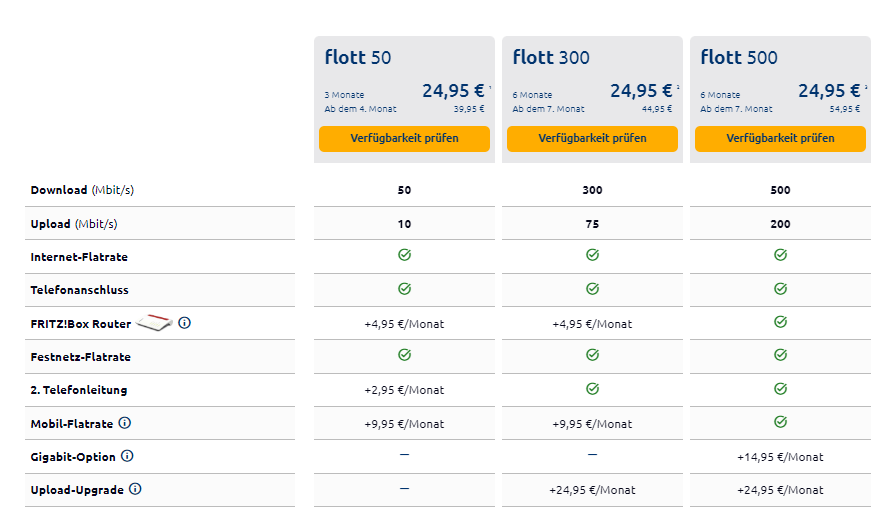Screen dimensions: 888x512
Task: Select the flott 50 plan title
Action: pyautogui.click(x=358, y=57)
